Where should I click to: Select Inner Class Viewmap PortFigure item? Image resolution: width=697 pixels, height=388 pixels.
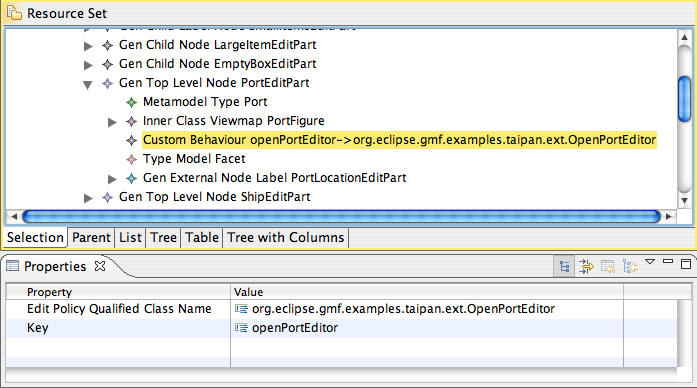[234, 121]
